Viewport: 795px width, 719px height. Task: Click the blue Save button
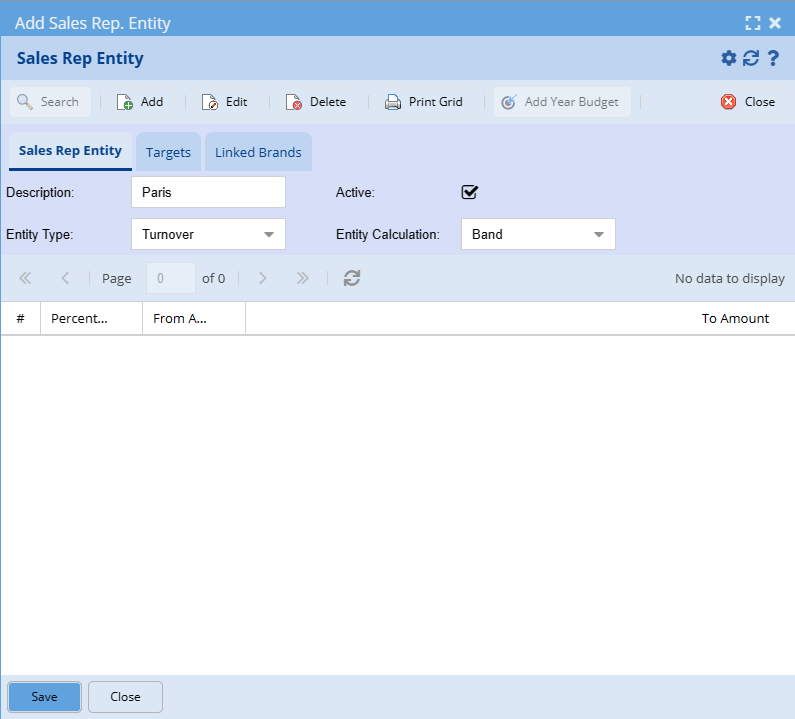coord(44,697)
